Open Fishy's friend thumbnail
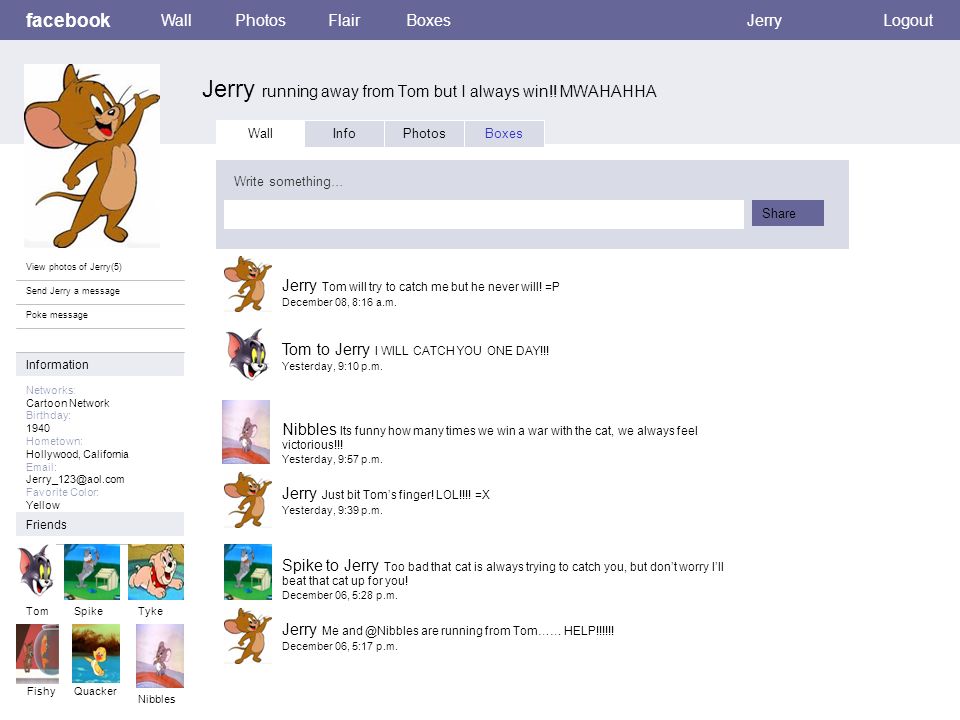 (x=37, y=654)
